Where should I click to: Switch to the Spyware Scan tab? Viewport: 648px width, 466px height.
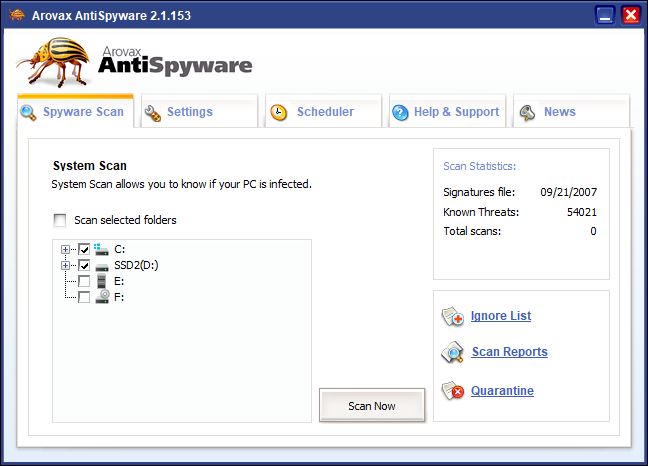[x=76, y=112]
